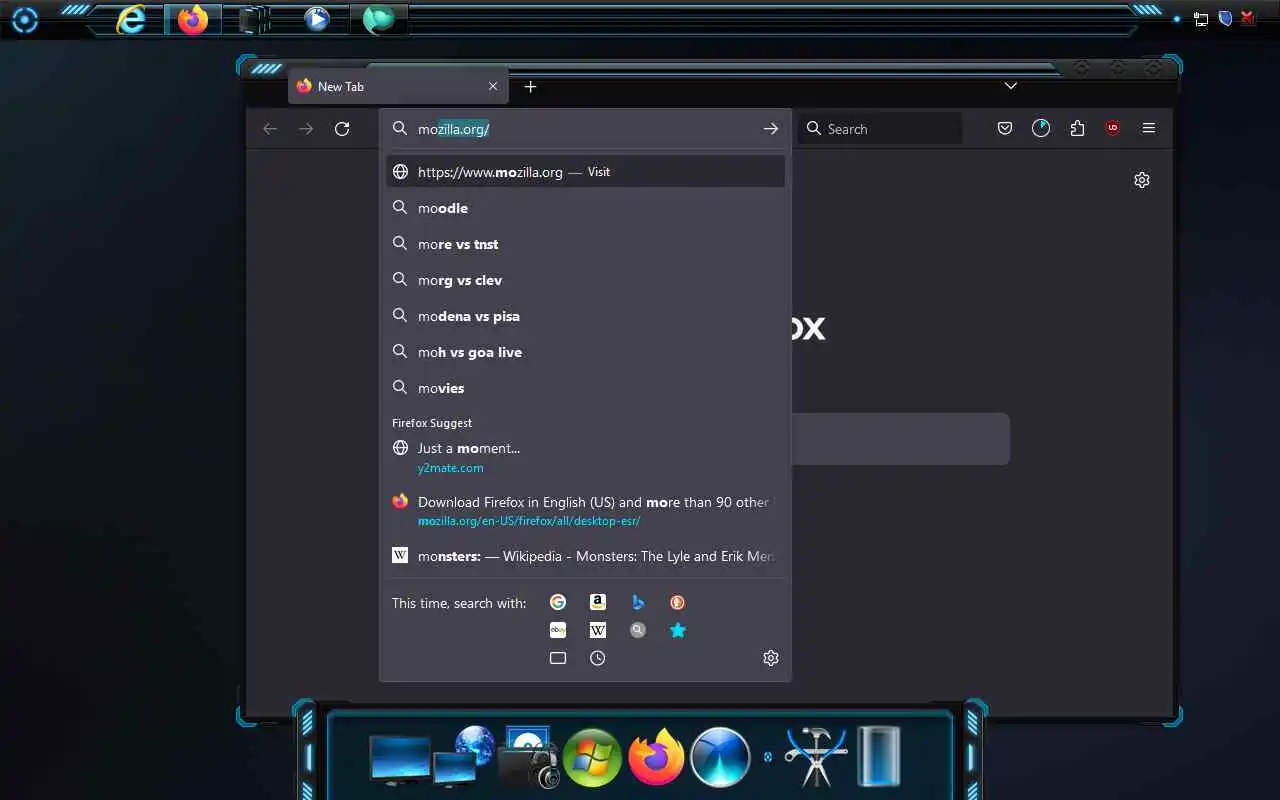Open the uBlock Origin extension
The height and width of the screenshot is (800, 1280).
tap(1113, 128)
